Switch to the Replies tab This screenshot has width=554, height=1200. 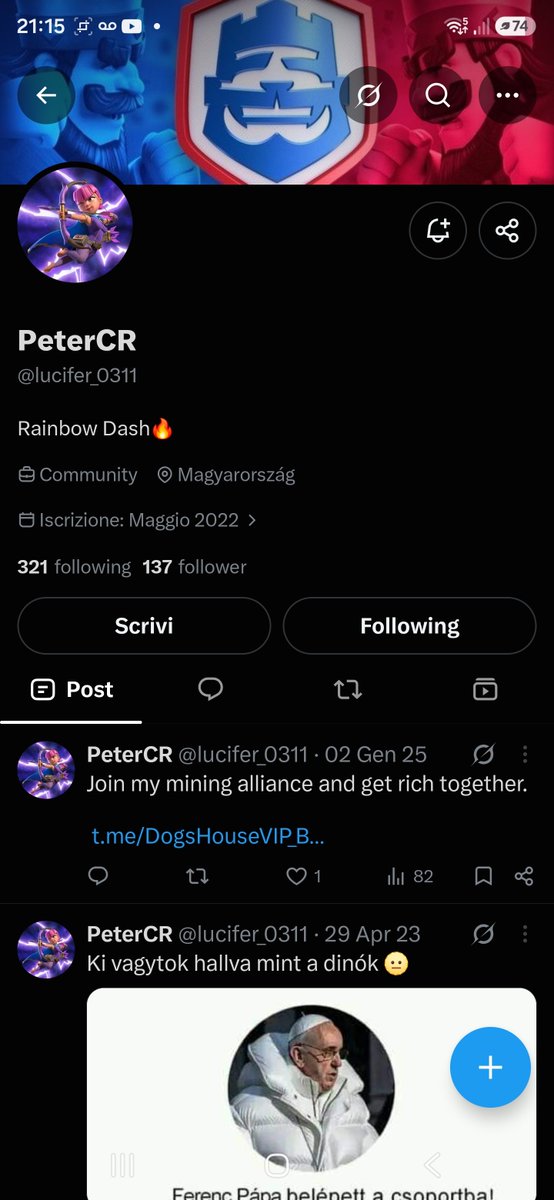210,688
